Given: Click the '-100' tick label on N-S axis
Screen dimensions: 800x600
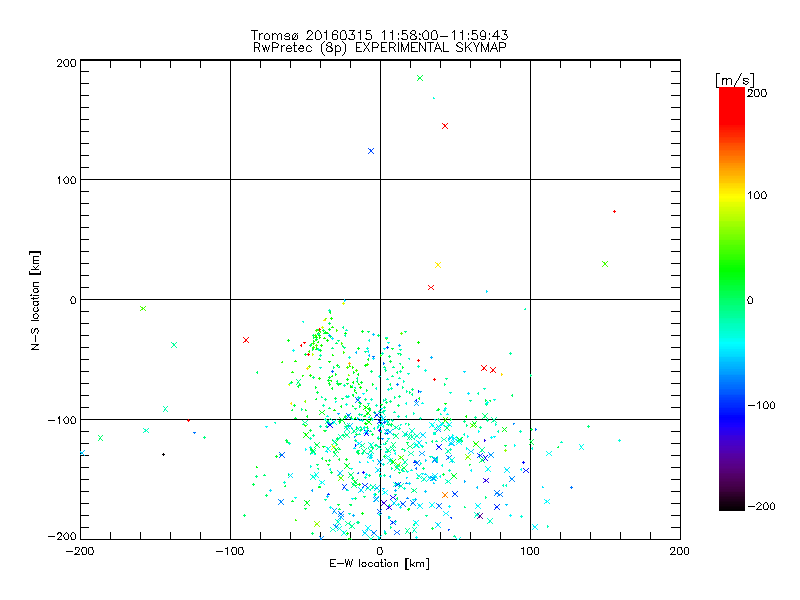Looking at the screenshot, I should point(62,420).
